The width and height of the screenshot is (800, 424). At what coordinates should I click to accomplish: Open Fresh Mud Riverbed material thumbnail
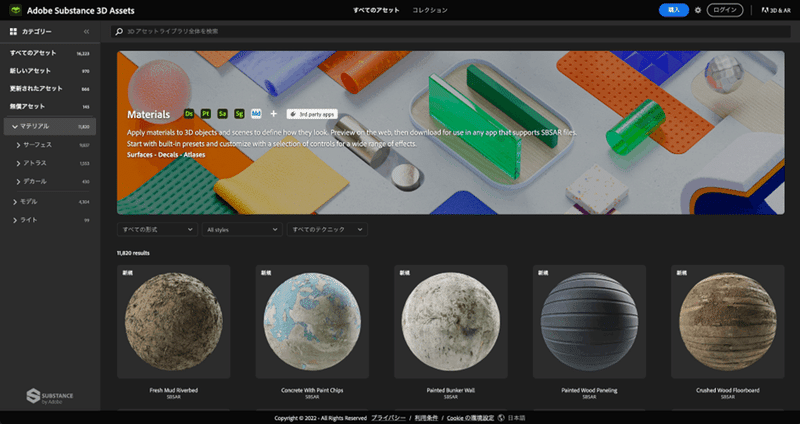tap(173, 321)
